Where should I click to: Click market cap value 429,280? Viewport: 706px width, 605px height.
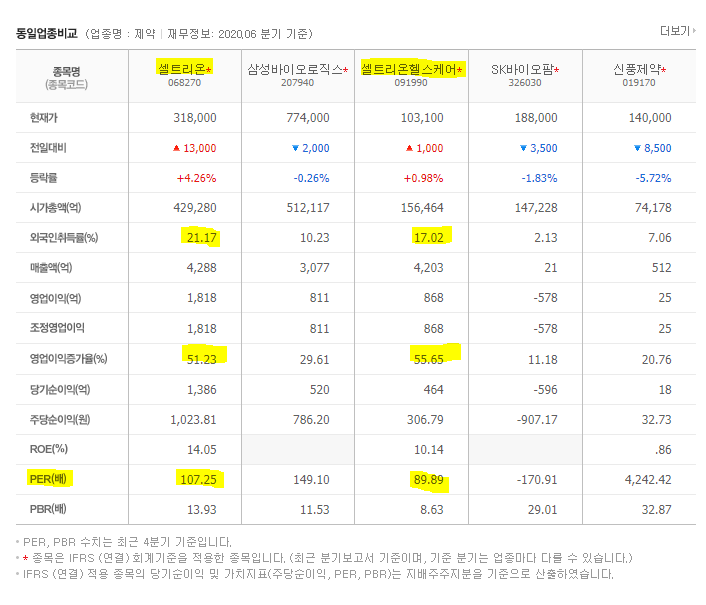195,208
